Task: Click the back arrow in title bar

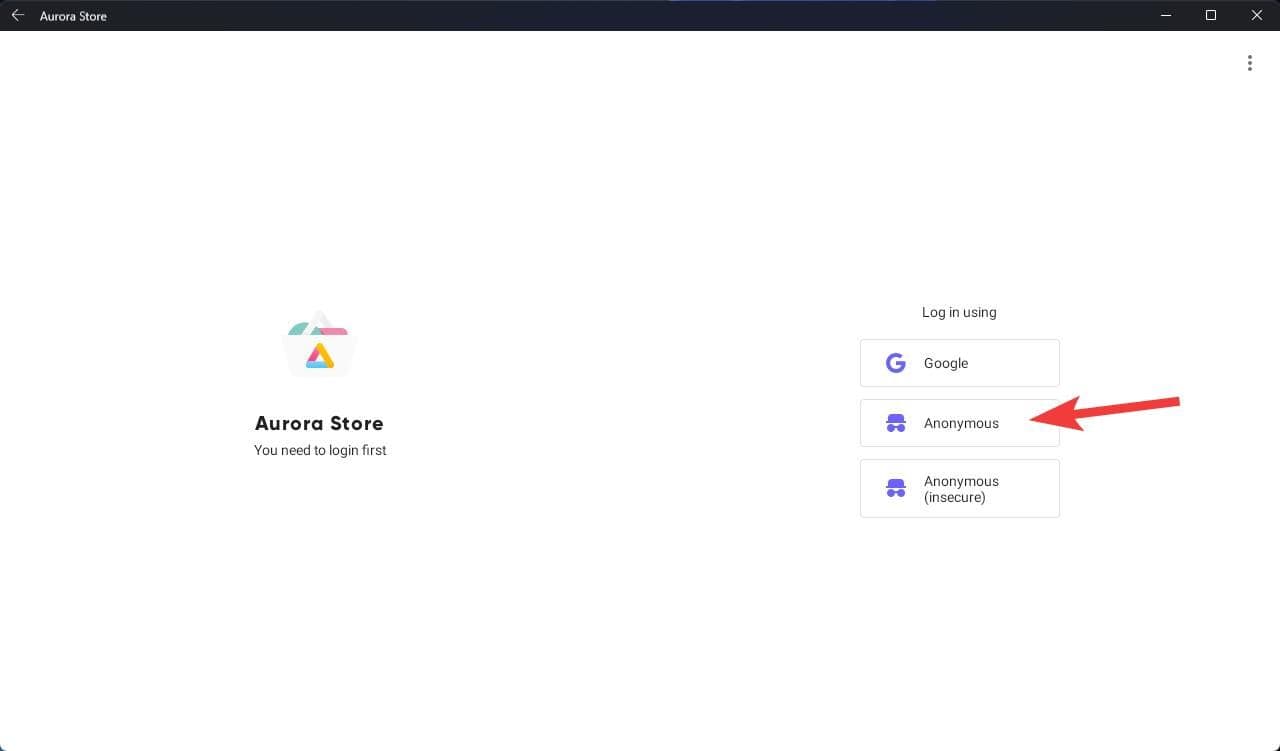Action: click(x=17, y=15)
